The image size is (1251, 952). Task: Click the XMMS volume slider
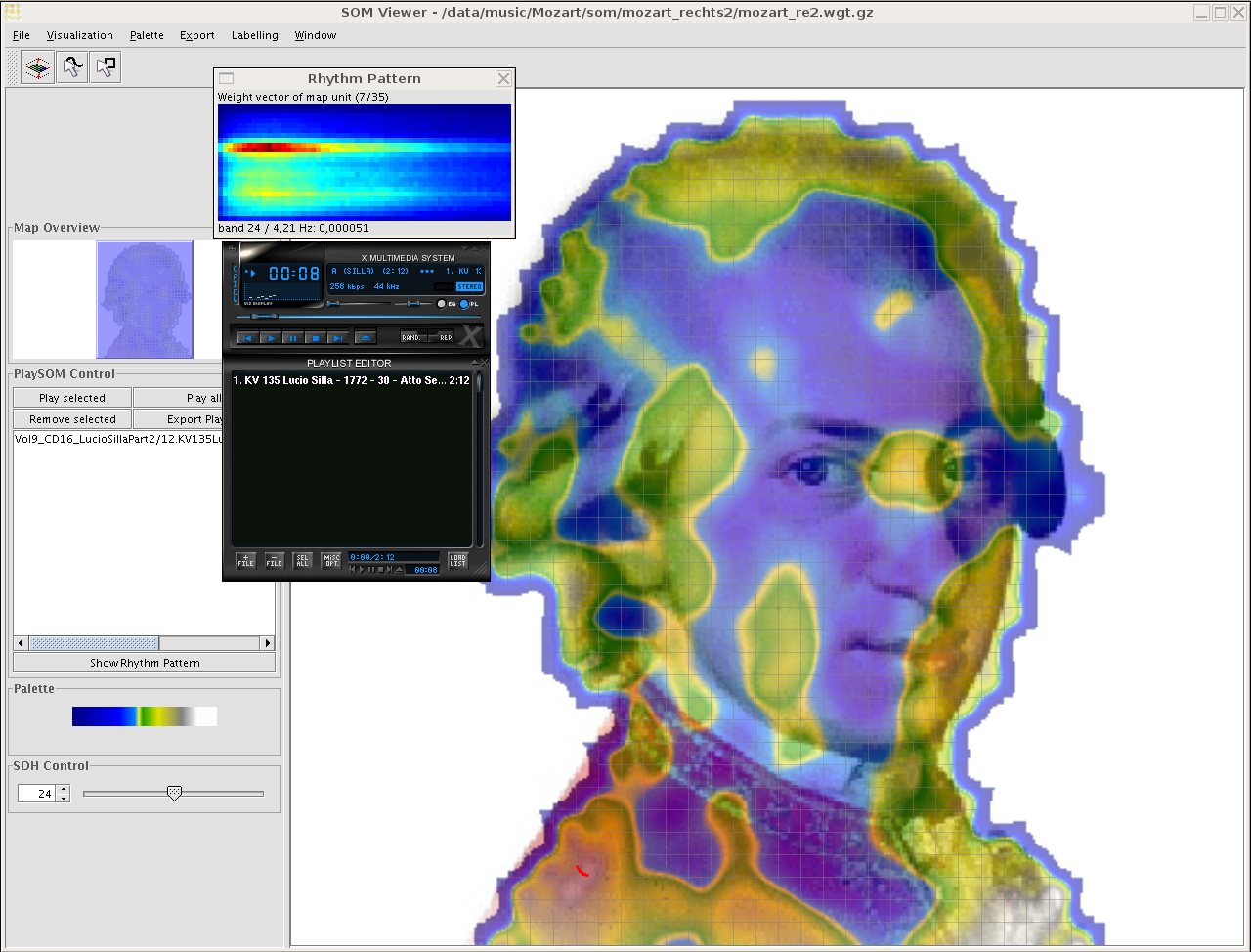pos(359,303)
